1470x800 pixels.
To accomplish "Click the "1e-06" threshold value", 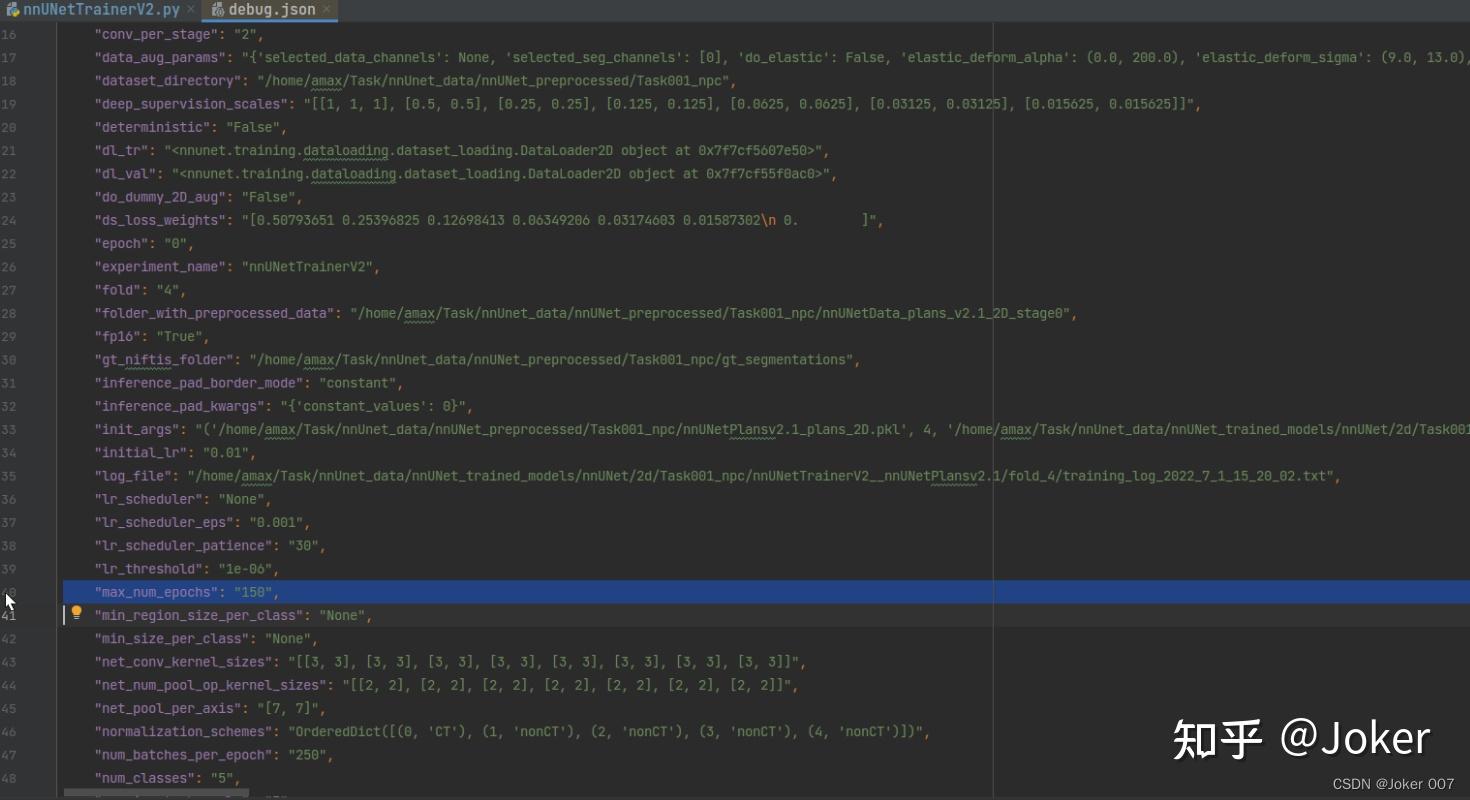I will click(x=244, y=569).
